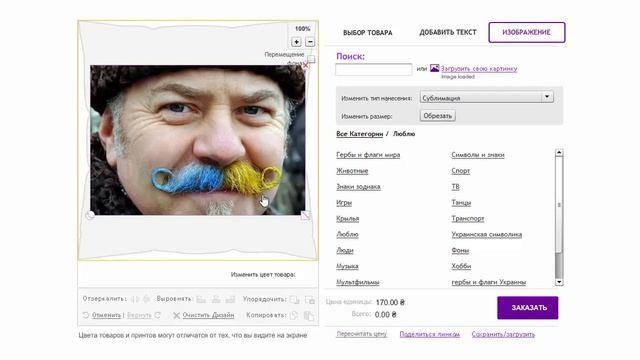Click Очистить Дизайн link
Image resolution: width=640 pixels, height=360 pixels.
coord(208,315)
